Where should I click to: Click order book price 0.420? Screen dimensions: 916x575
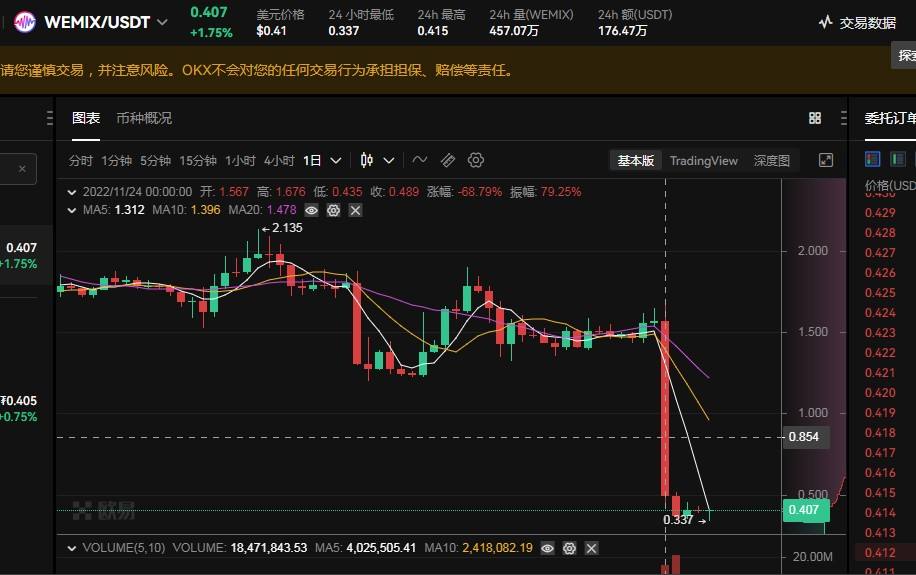point(880,393)
